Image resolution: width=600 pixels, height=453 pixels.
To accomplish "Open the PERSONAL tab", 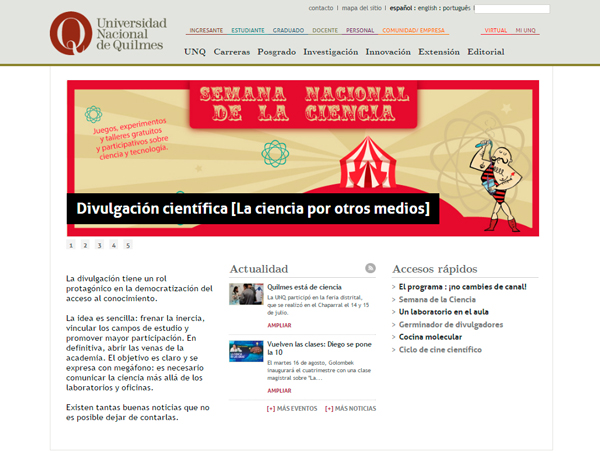I will coord(360,30).
